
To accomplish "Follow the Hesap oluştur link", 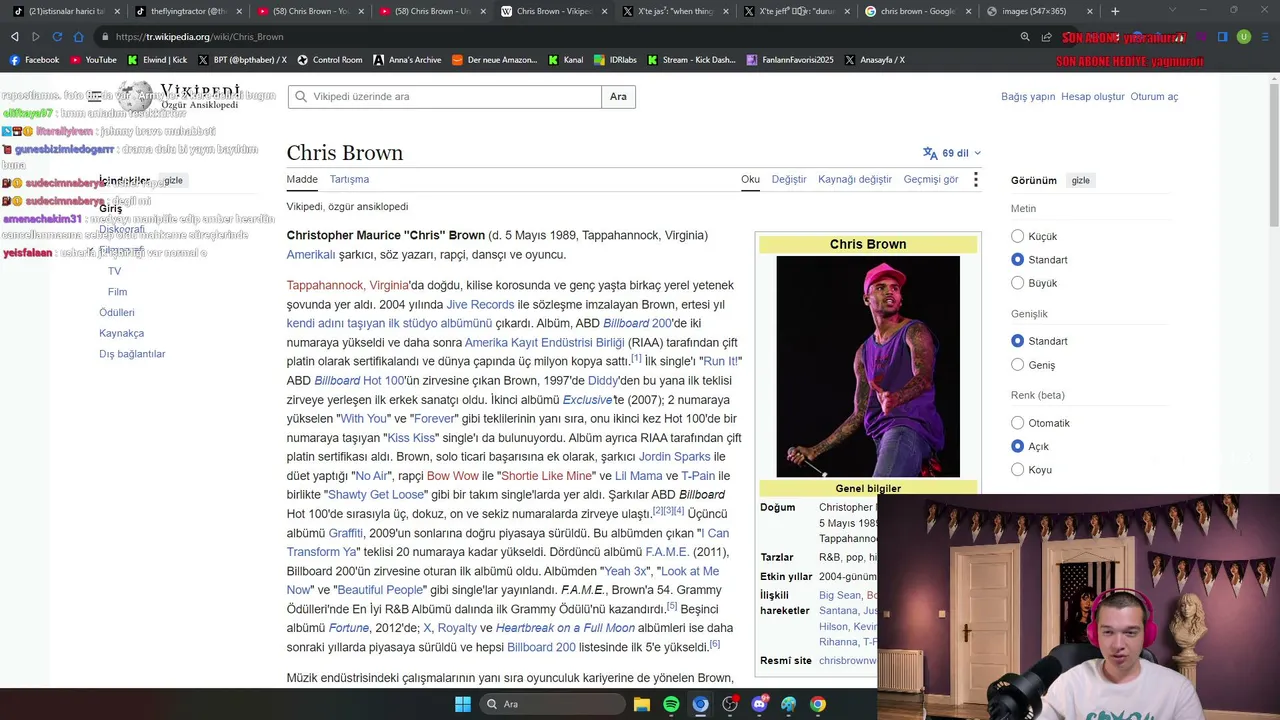I will coord(1093,97).
